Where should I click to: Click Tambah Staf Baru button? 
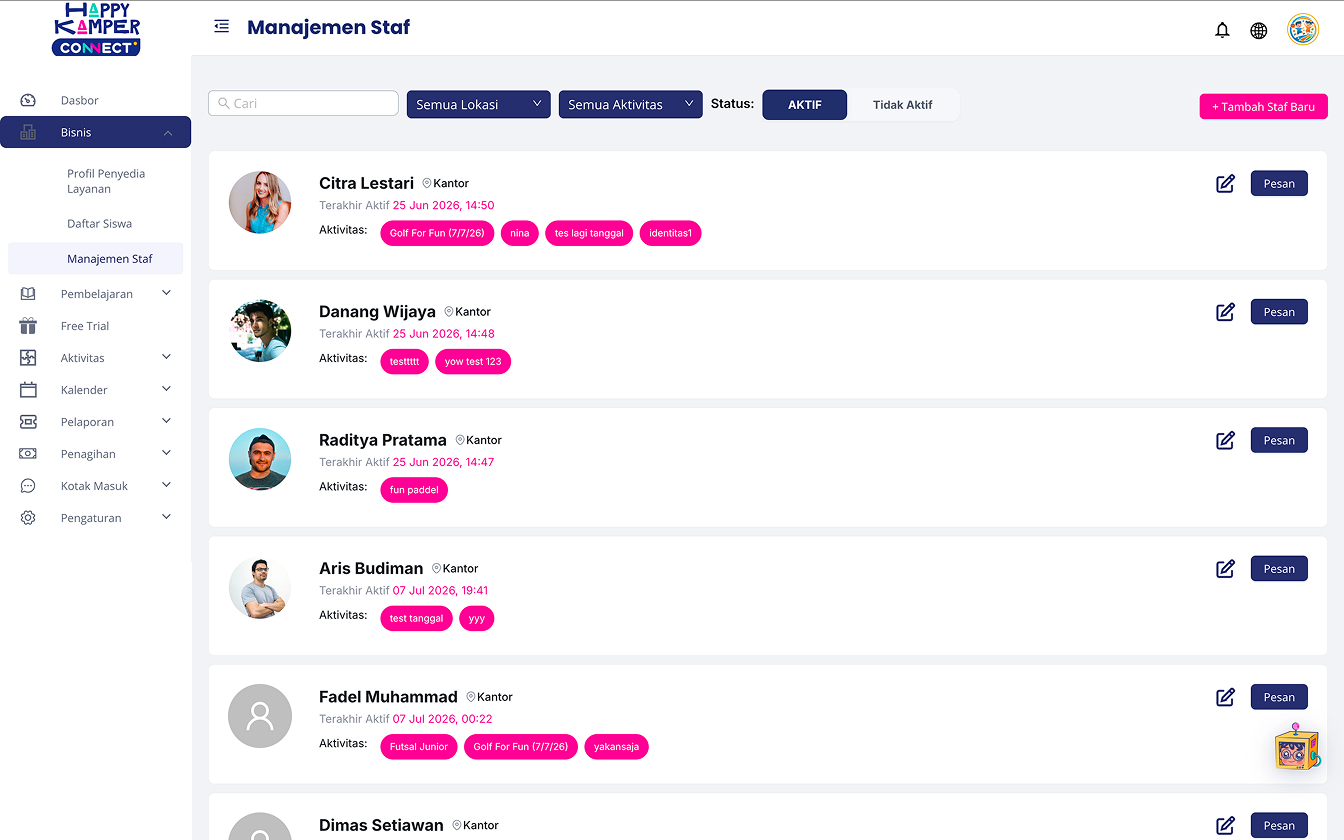[x=1264, y=106]
